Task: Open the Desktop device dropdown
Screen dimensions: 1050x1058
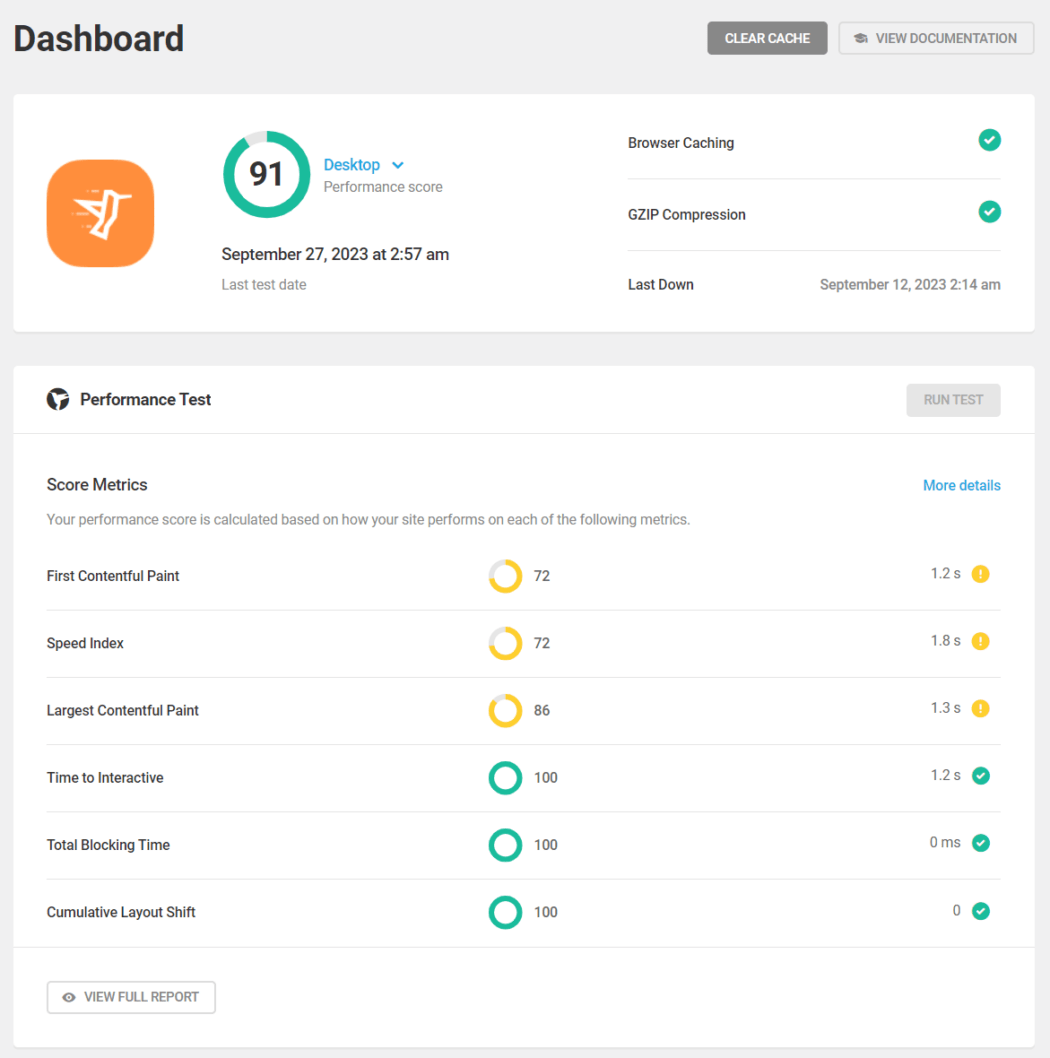Action: [x=352, y=164]
